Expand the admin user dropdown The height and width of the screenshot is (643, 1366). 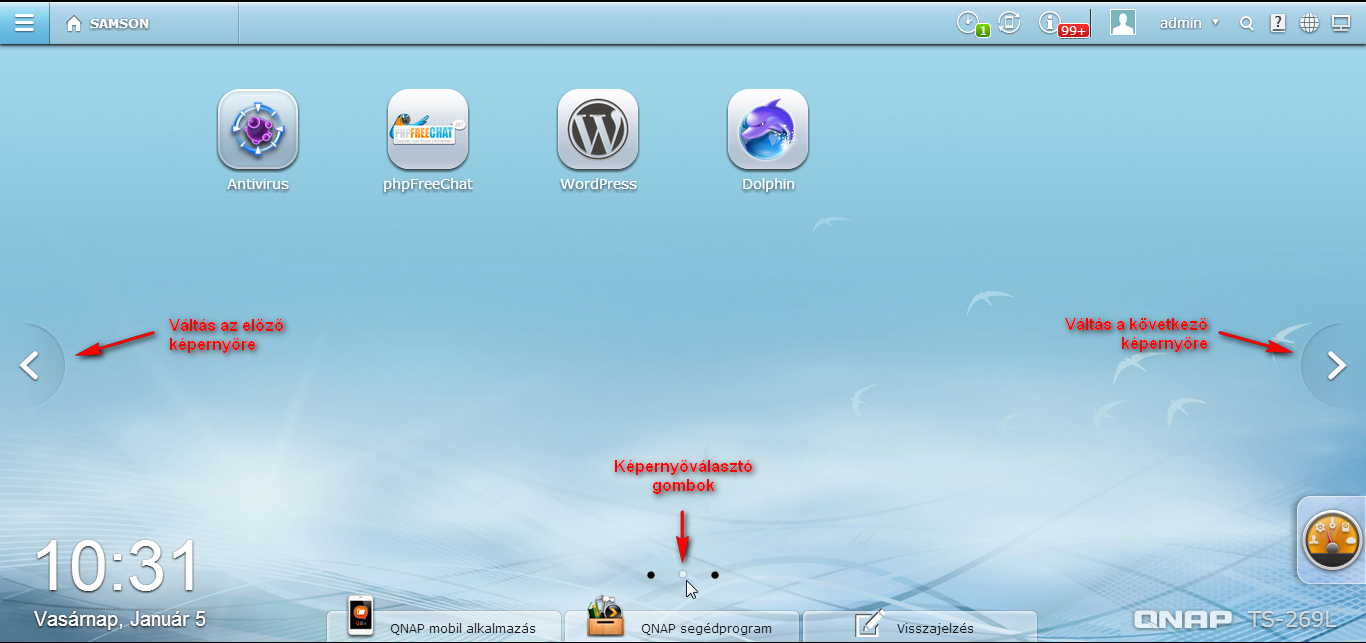(x=1188, y=23)
